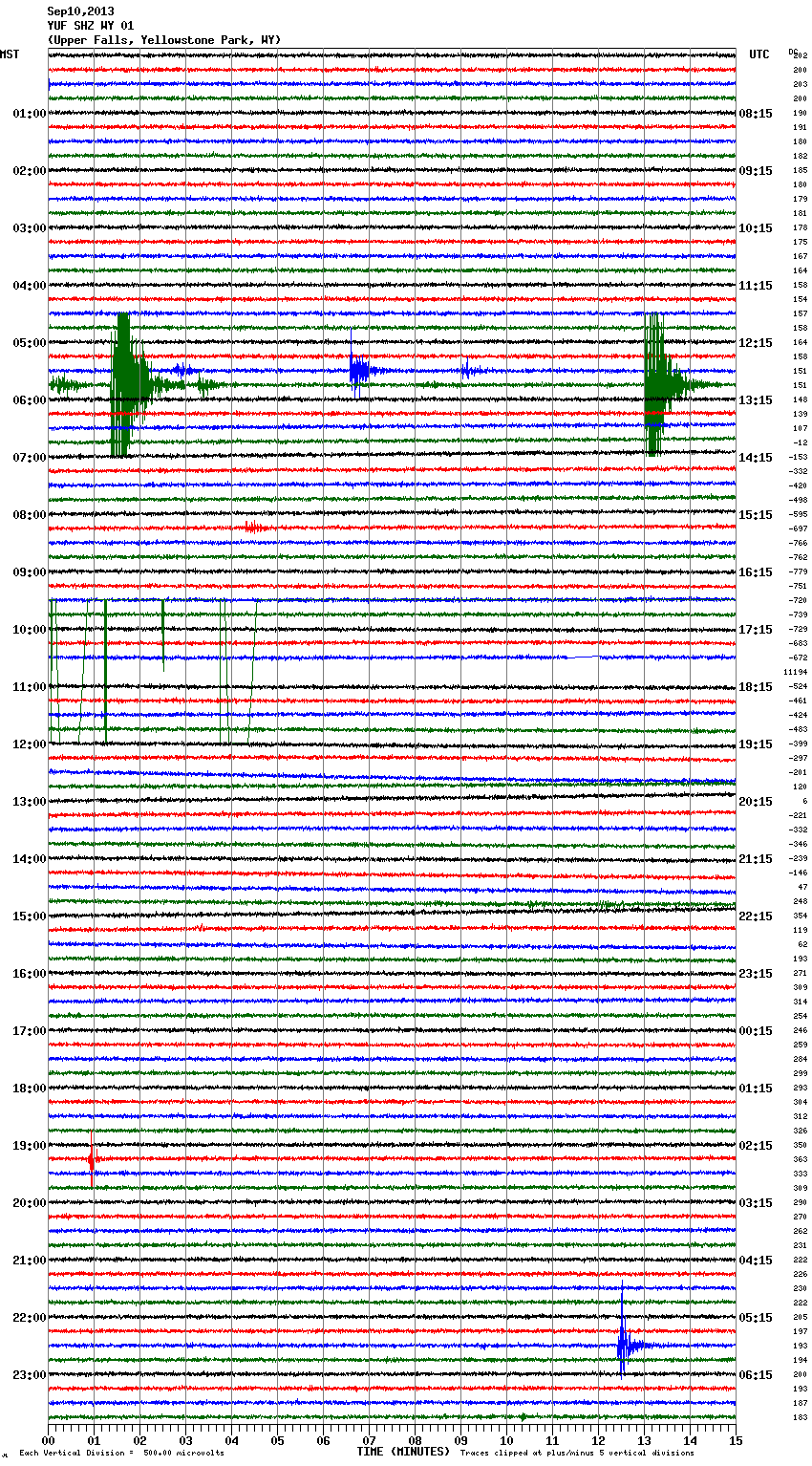This screenshot has height=1466, width=812.
Task: Click minute 06 on the bottom time axis
Action: (324, 1440)
